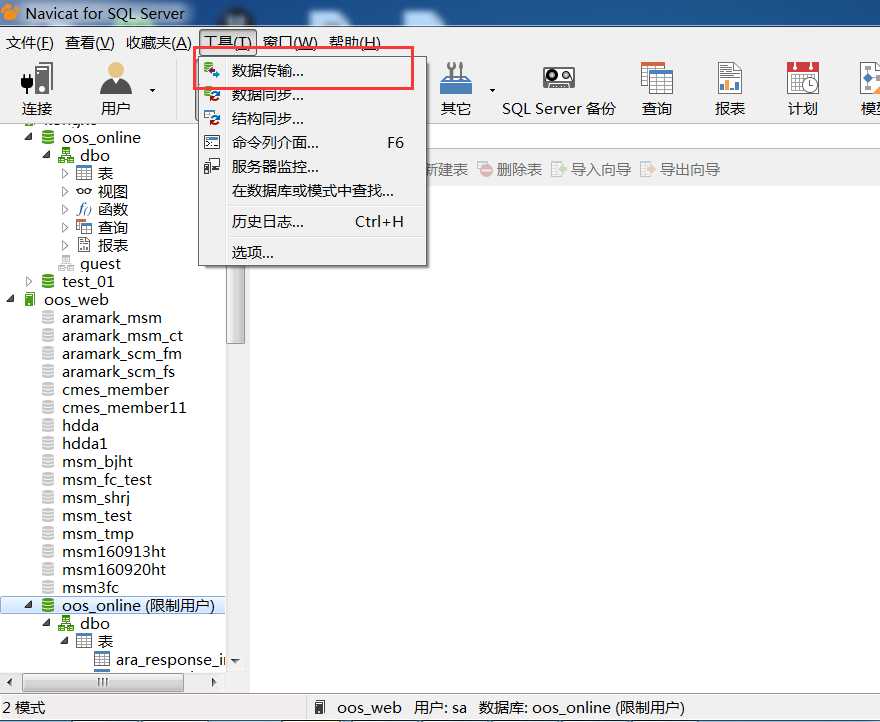Open 服务器监控 menu entry
The height and width of the screenshot is (722, 880).
click(x=313, y=167)
